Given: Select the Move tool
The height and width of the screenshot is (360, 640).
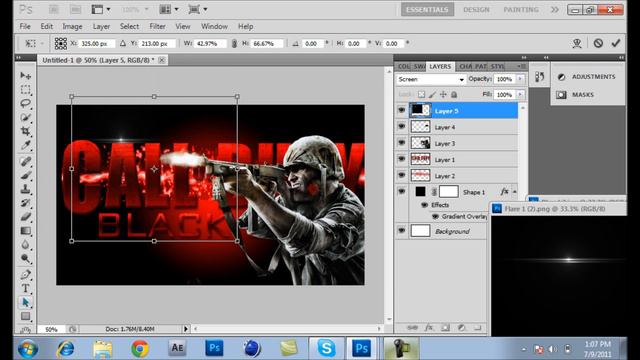Looking at the screenshot, I should point(25,76).
